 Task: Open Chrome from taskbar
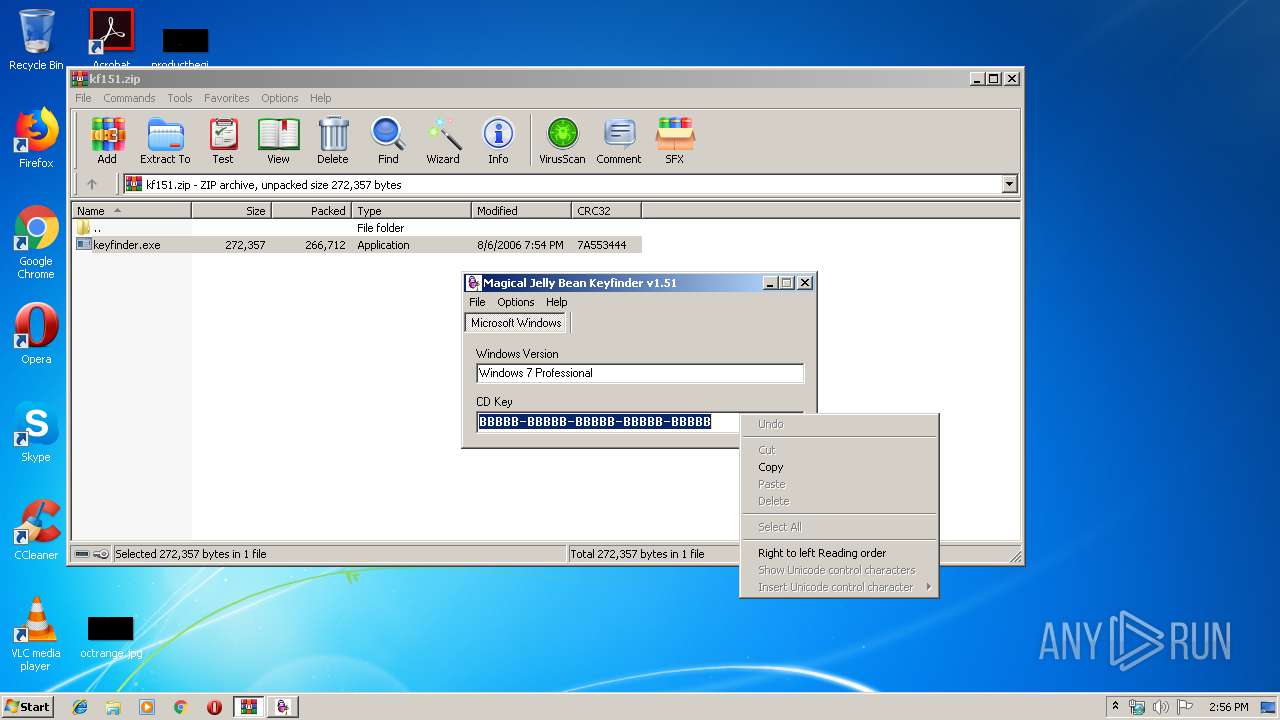[180, 707]
